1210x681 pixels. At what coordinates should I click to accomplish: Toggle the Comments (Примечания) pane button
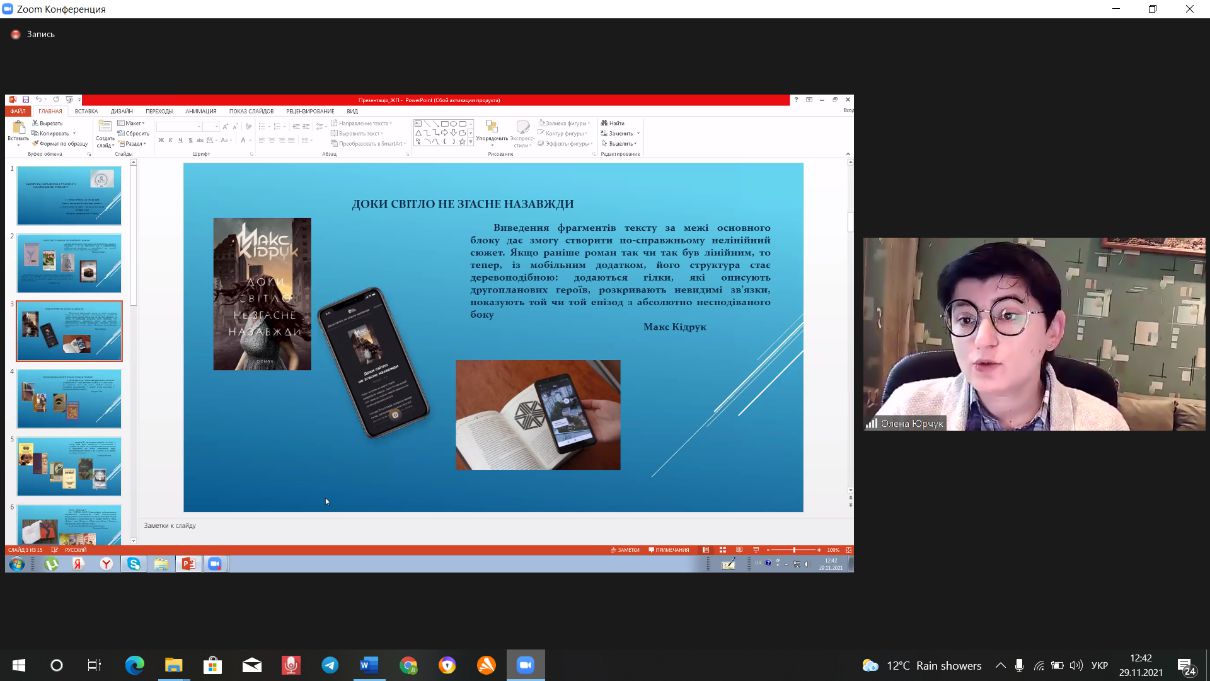click(x=669, y=550)
